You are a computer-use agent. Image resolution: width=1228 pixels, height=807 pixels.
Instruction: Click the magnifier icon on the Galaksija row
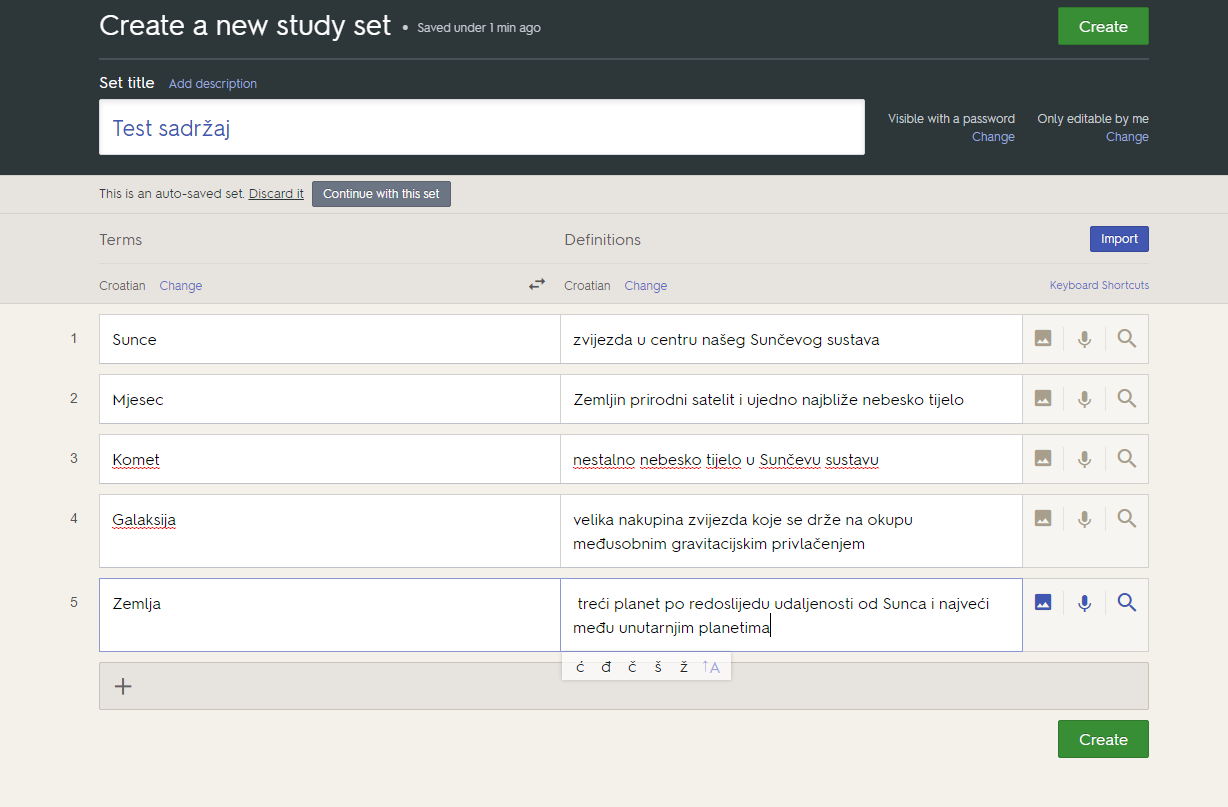(x=1127, y=518)
